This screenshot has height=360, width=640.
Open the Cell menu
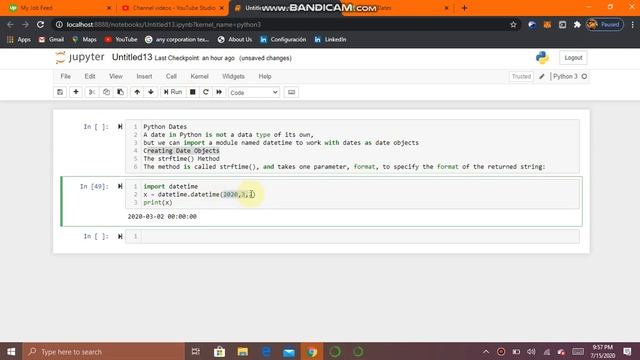click(x=171, y=76)
